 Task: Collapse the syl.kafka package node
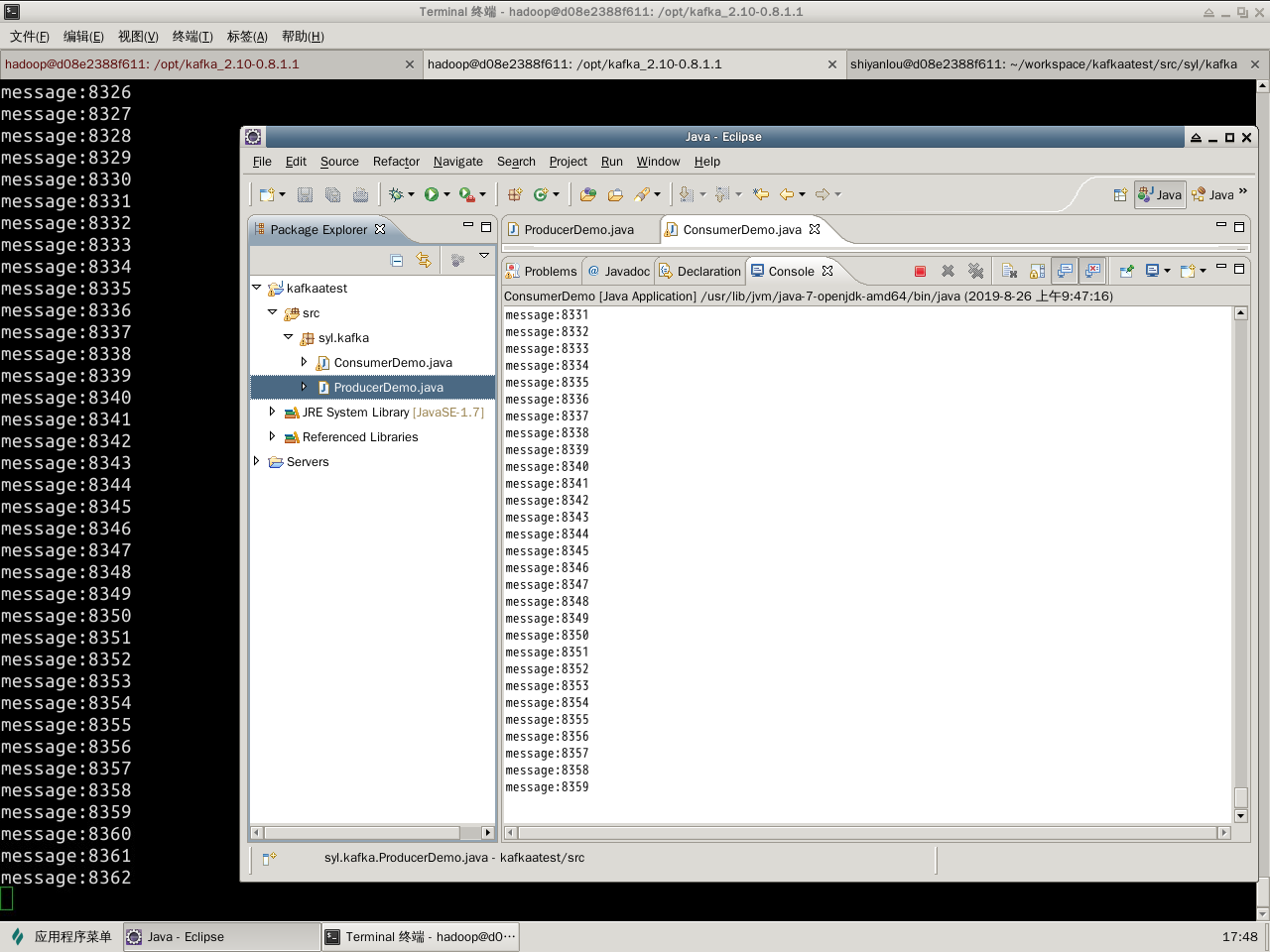click(289, 337)
